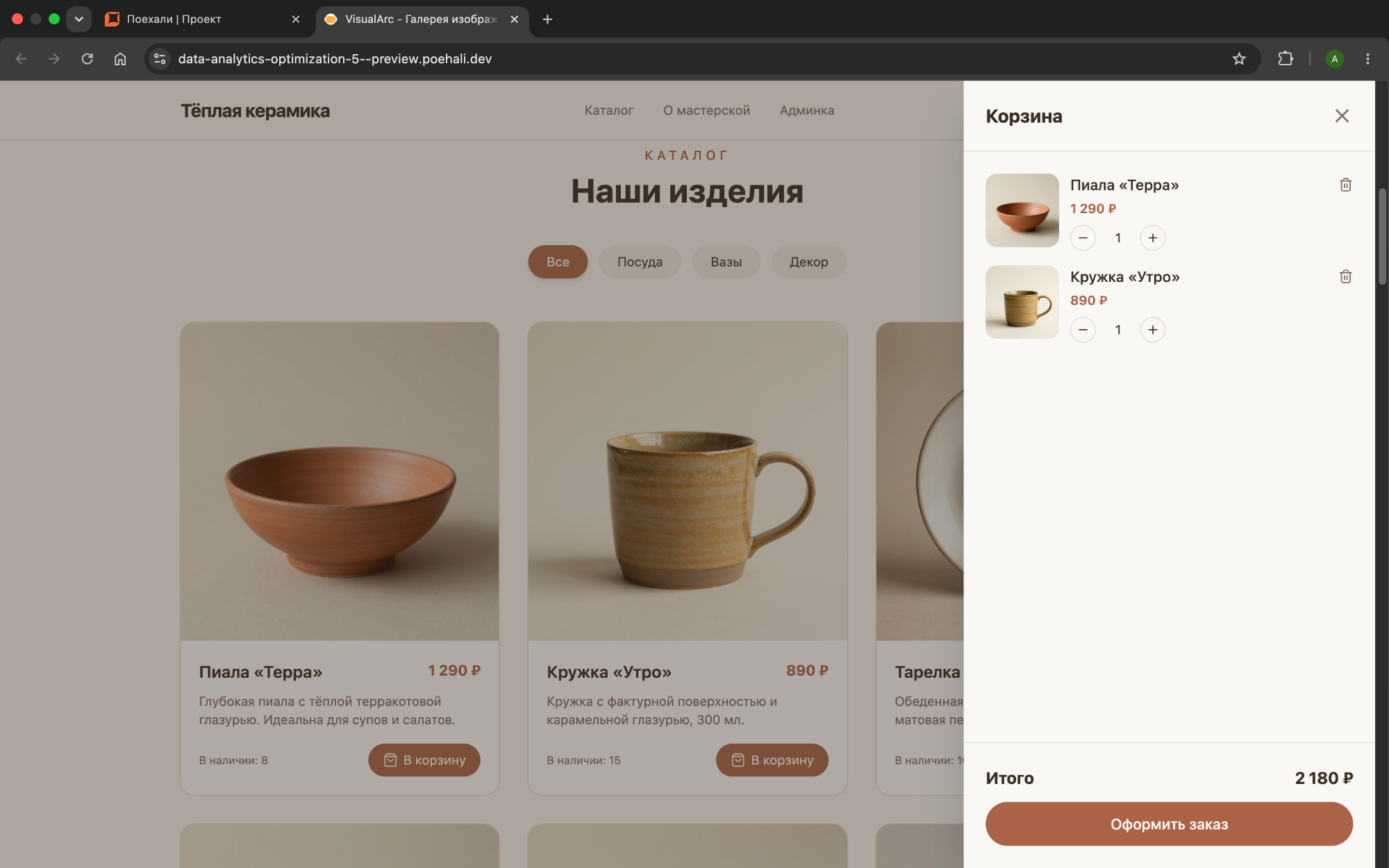This screenshot has height=868, width=1389.
Task: Select the Вазы category filter
Action: [x=726, y=262]
